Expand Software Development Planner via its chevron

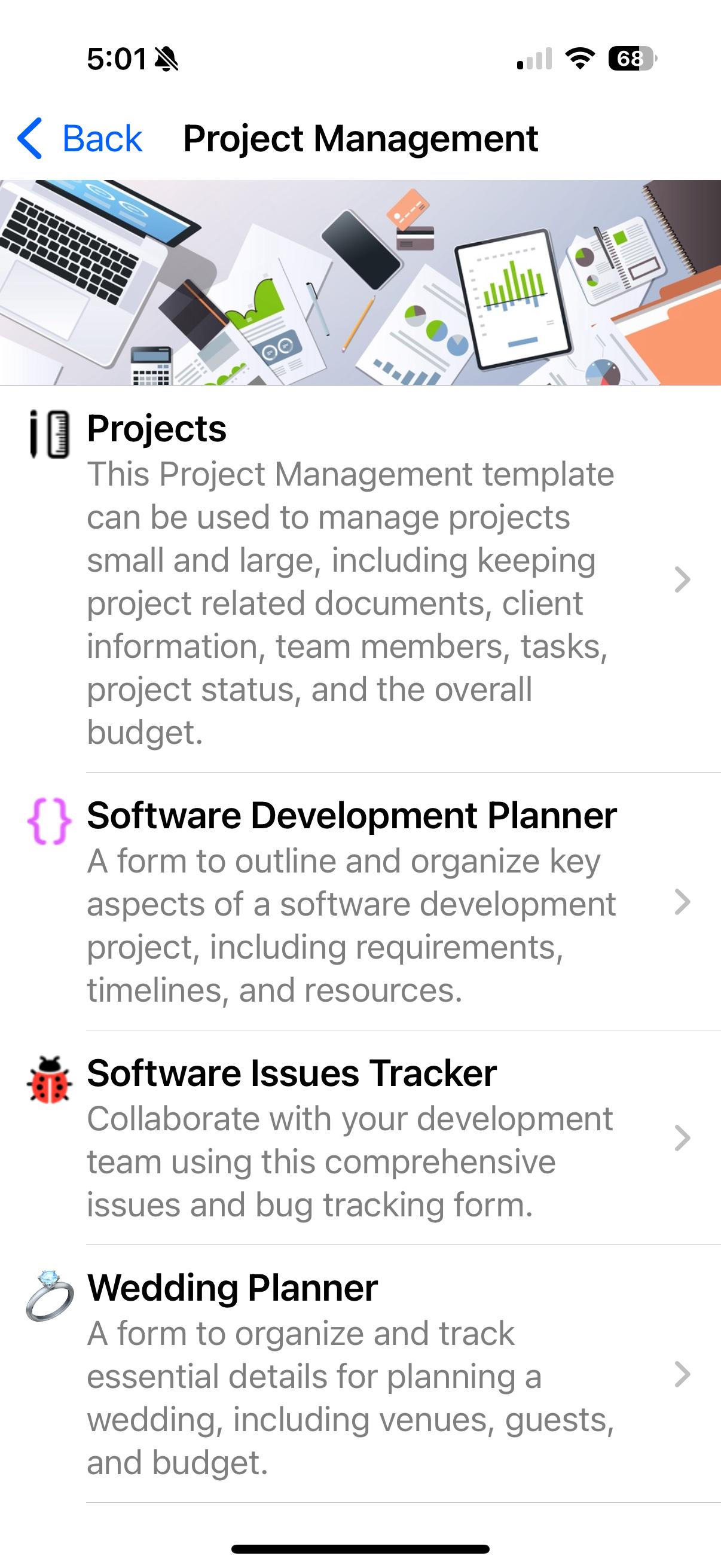point(682,902)
